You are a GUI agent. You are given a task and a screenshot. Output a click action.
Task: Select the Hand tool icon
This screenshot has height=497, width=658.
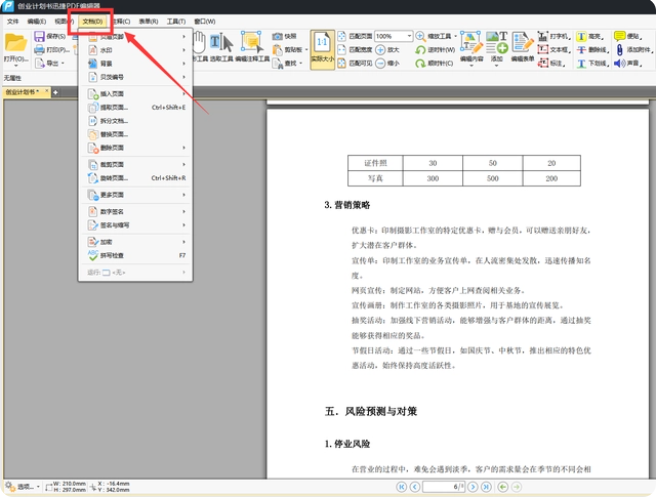coord(199,42)
